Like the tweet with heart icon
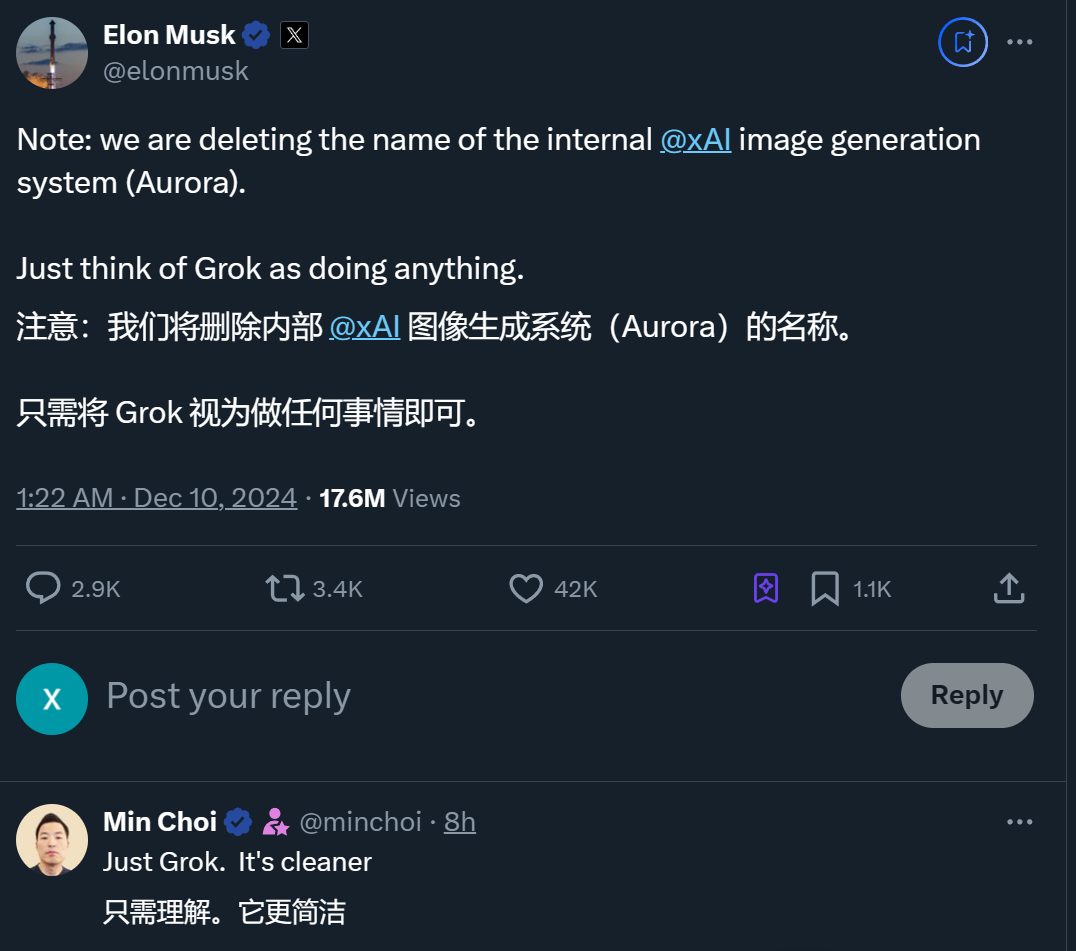The height and width of the screenshot is (951, 1076). tap(526, 588)
